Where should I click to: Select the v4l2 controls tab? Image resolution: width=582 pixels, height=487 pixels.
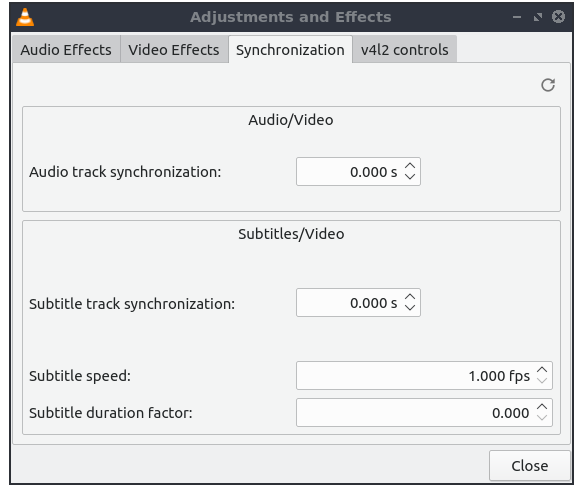click(405, 50)
